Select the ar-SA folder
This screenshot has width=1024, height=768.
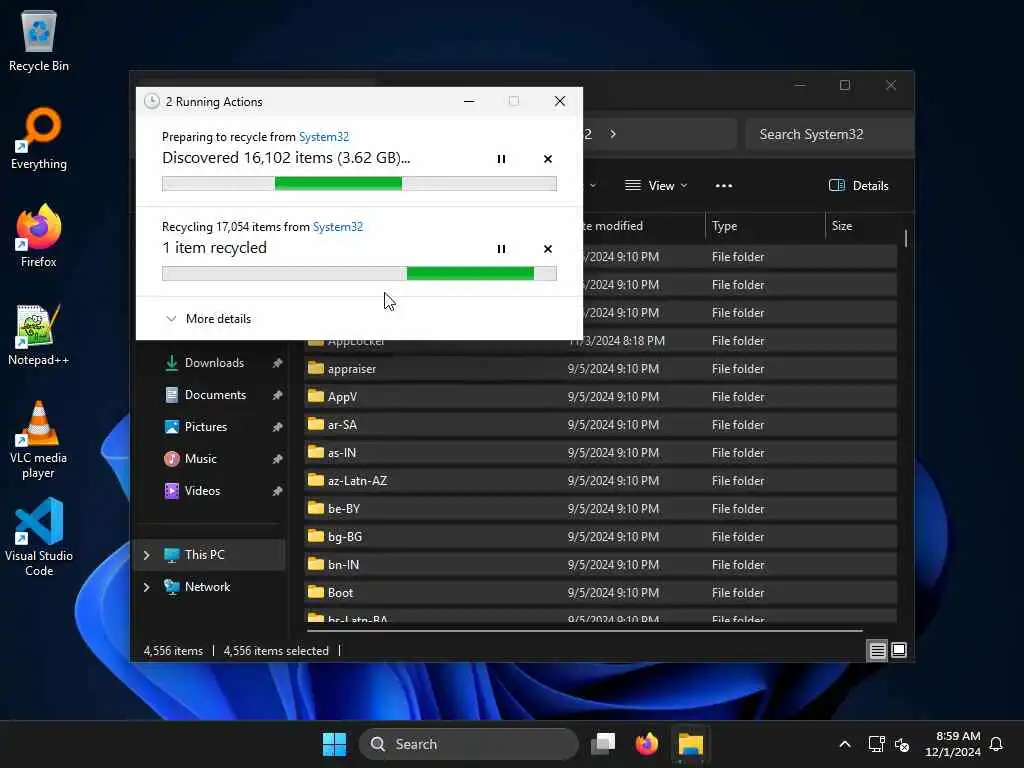(x=601, y=424)
